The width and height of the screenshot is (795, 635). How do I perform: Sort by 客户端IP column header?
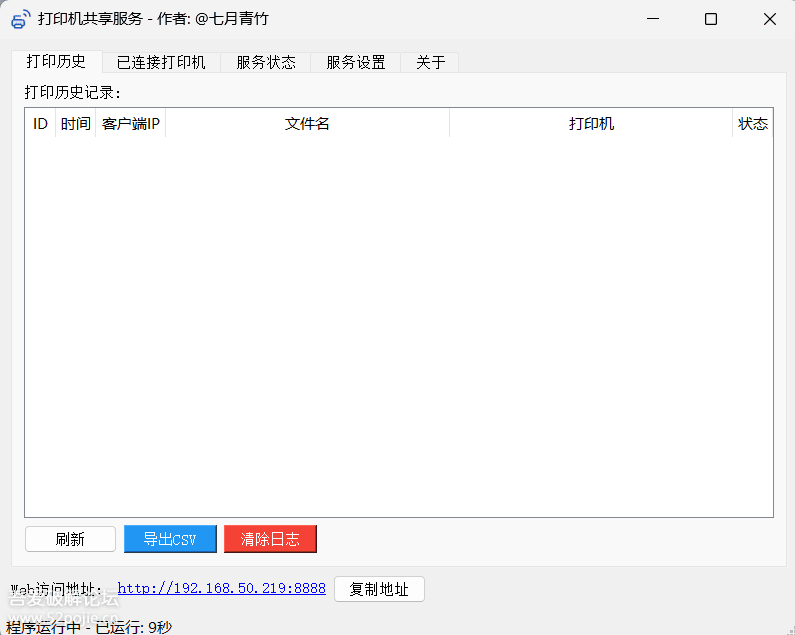coord(131,124)
